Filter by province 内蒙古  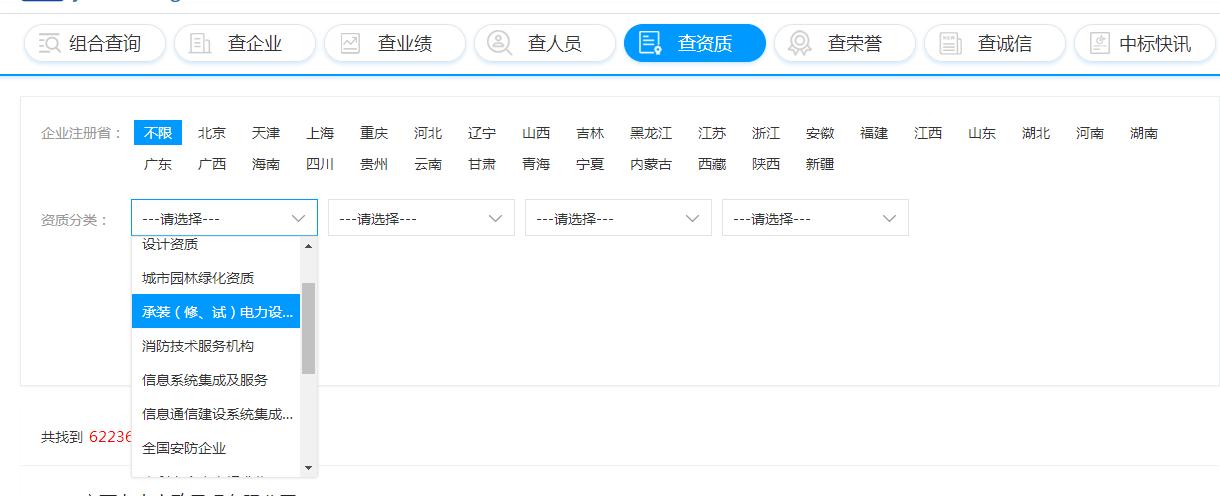coord(651,164)
